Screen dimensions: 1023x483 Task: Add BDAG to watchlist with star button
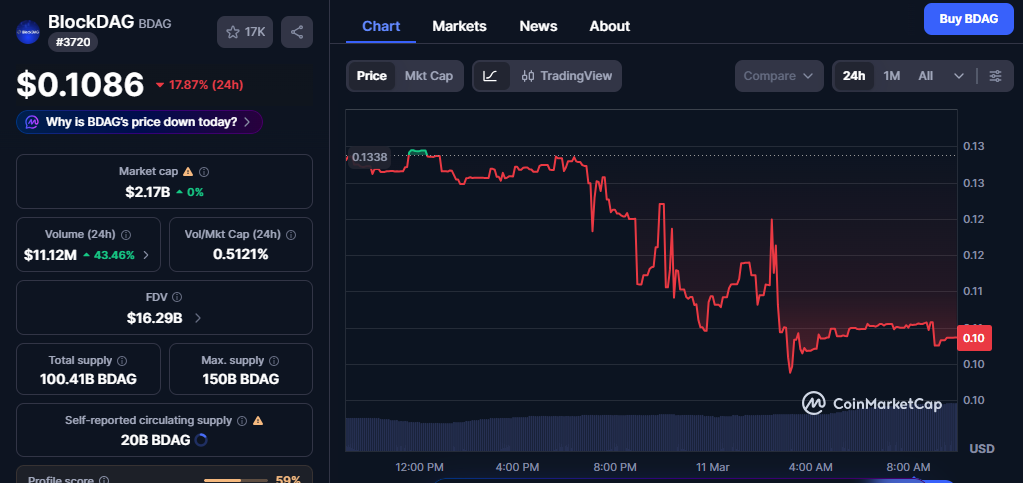pyautogui.click(x=245, y=32)
